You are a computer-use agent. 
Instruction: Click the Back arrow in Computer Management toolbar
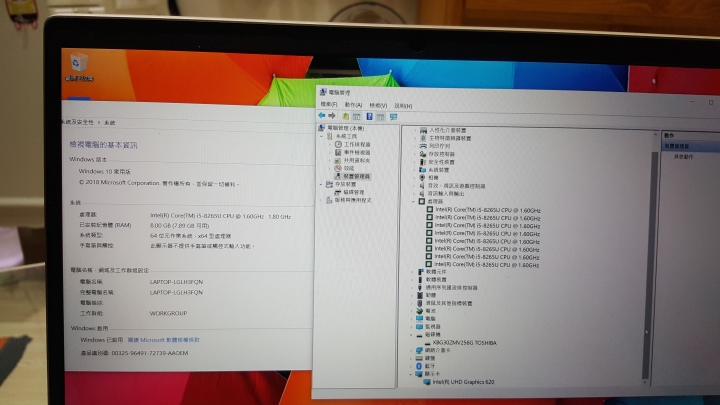pos(321,116)
